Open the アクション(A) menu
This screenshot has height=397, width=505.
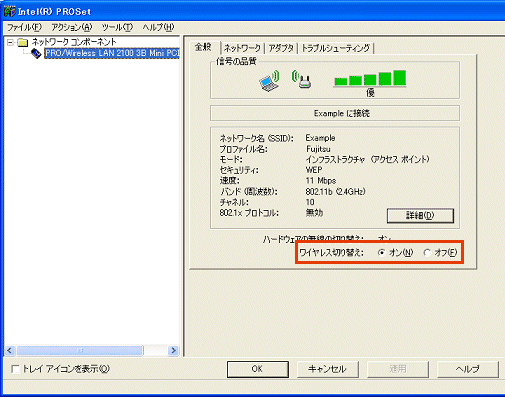point(72,27)
